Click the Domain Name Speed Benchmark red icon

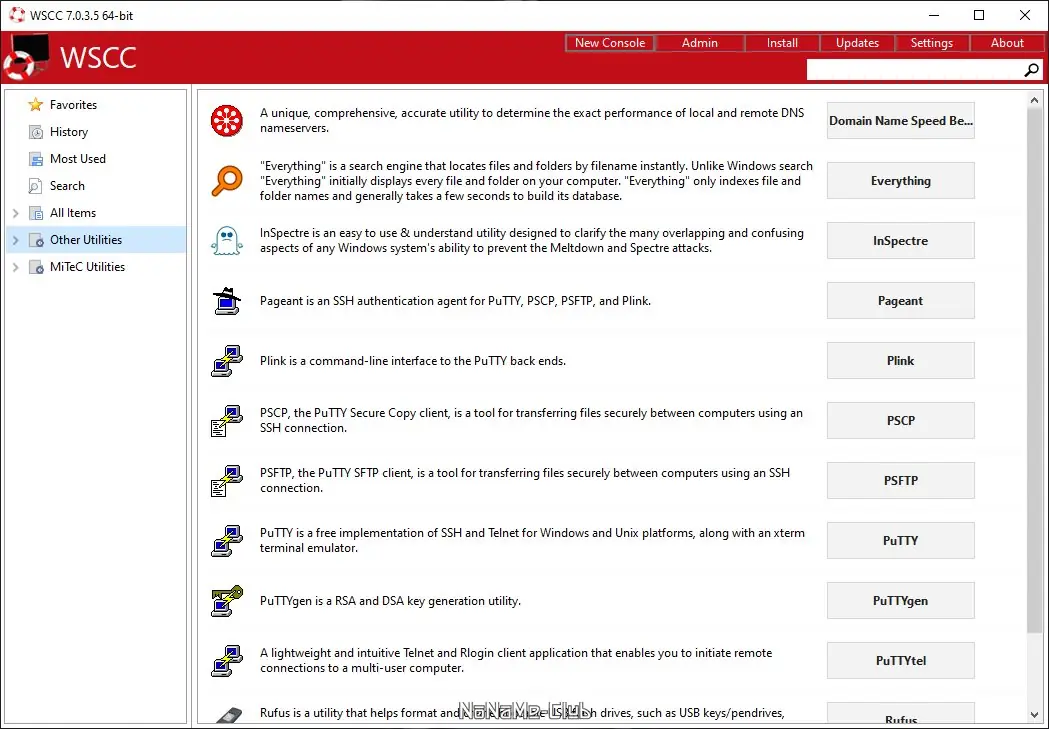tap(227, 120)
